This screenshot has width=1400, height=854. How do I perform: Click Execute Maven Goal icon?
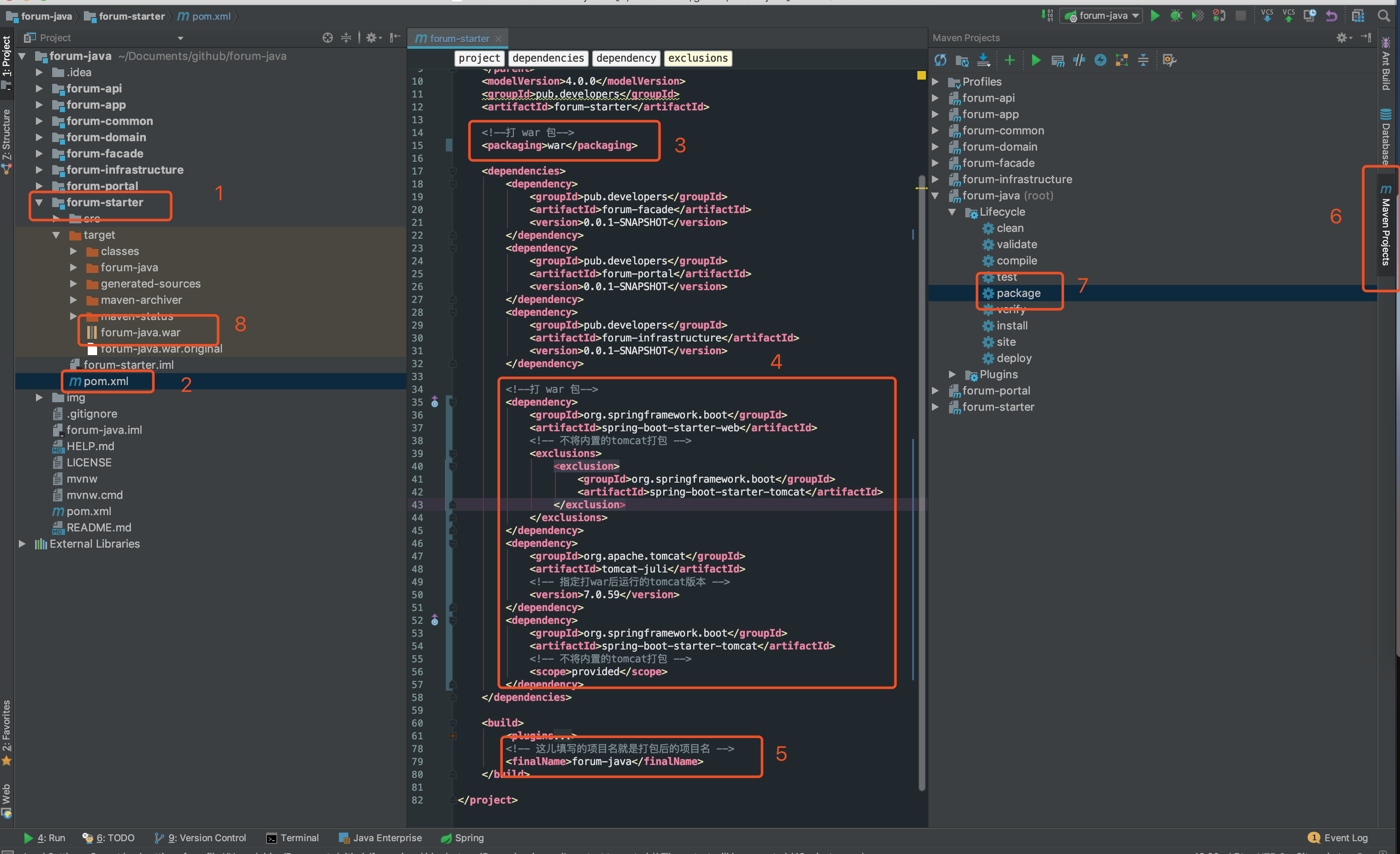tap(1057, 60)
